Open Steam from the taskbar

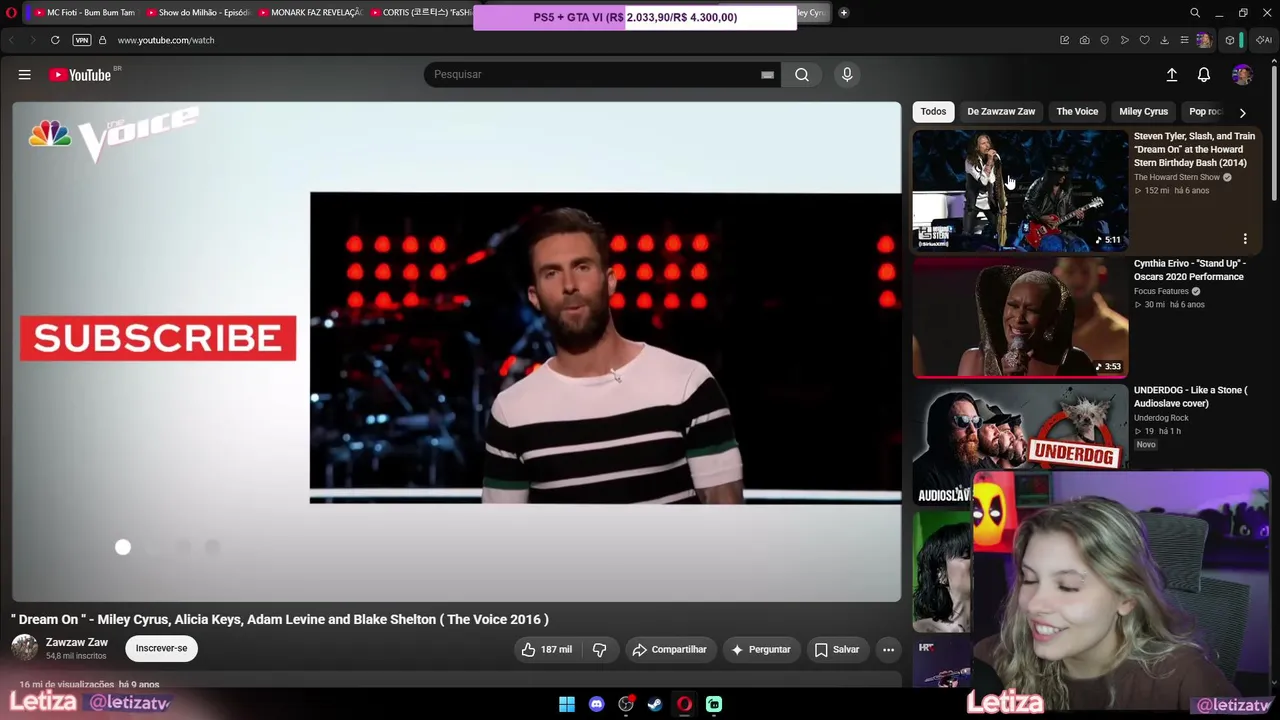pos(655,704)
